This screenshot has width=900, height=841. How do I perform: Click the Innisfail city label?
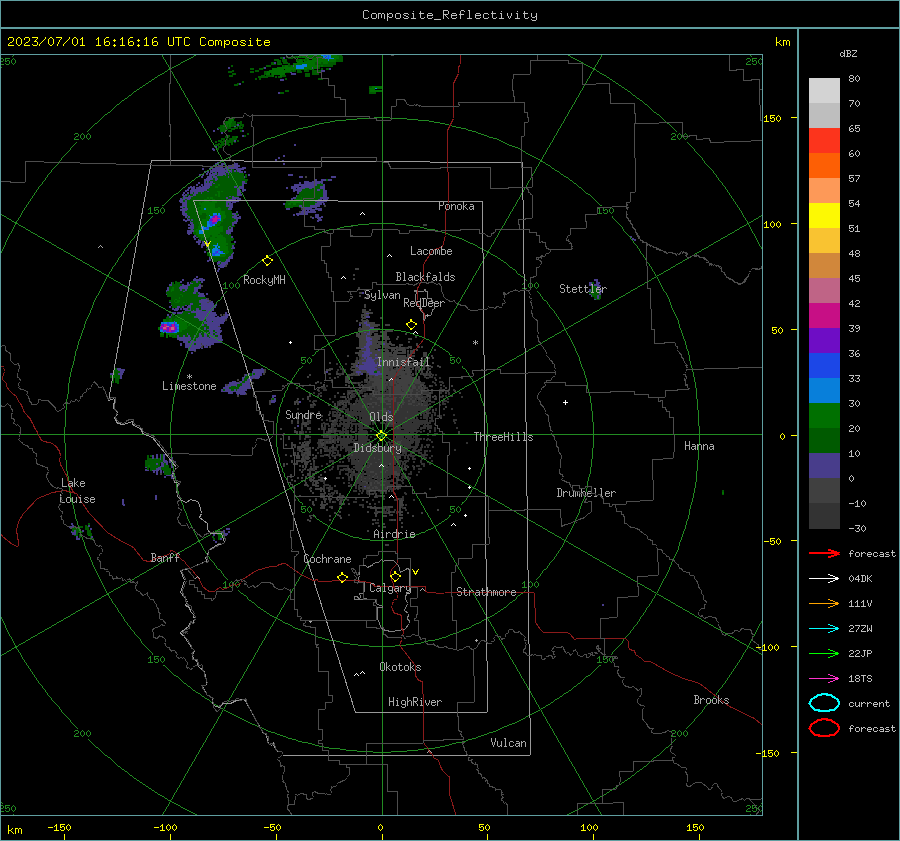tap(403, 362)
